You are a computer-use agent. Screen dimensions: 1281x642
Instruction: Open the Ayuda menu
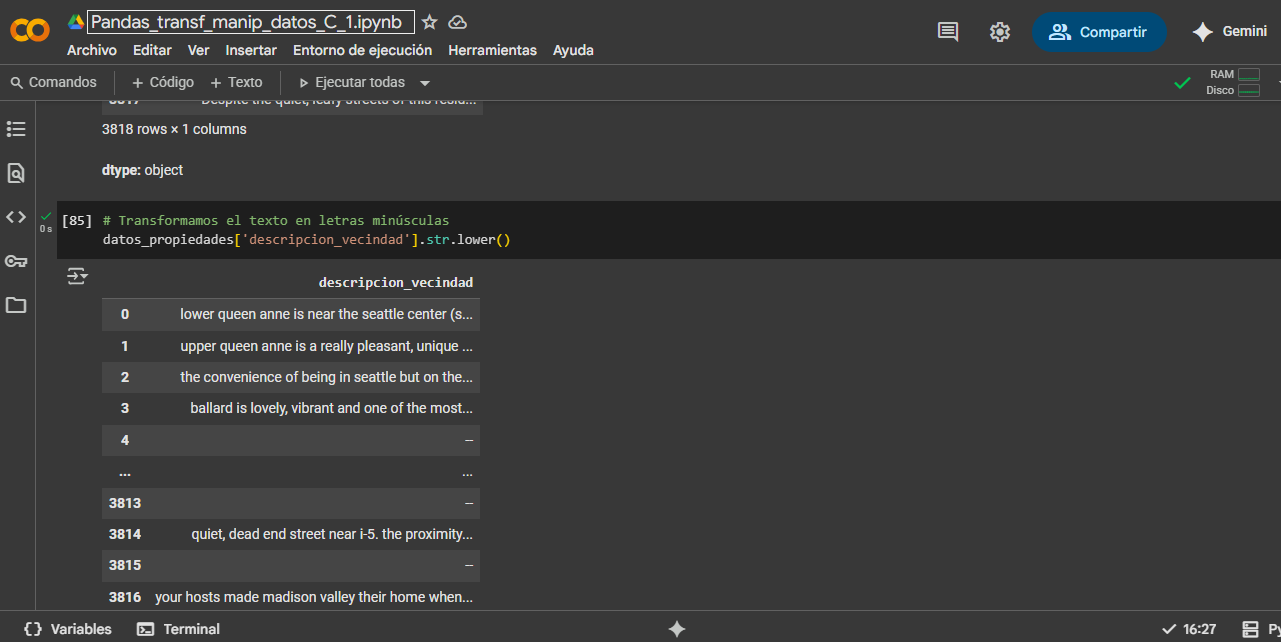tap(573, 50)
